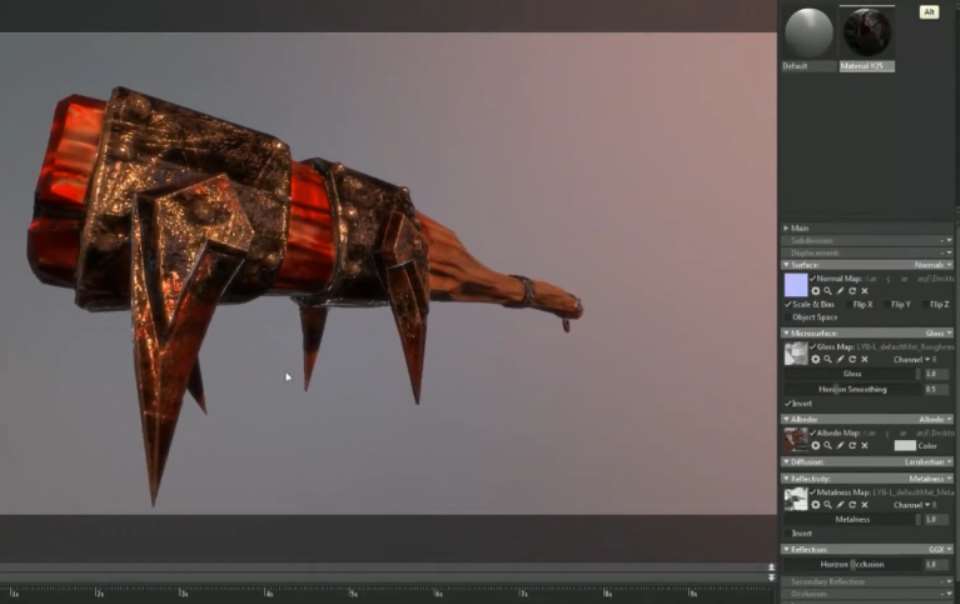Toggle the Normal Map checkbox
The height and width of the screenshot is (604, 960).
813,278
